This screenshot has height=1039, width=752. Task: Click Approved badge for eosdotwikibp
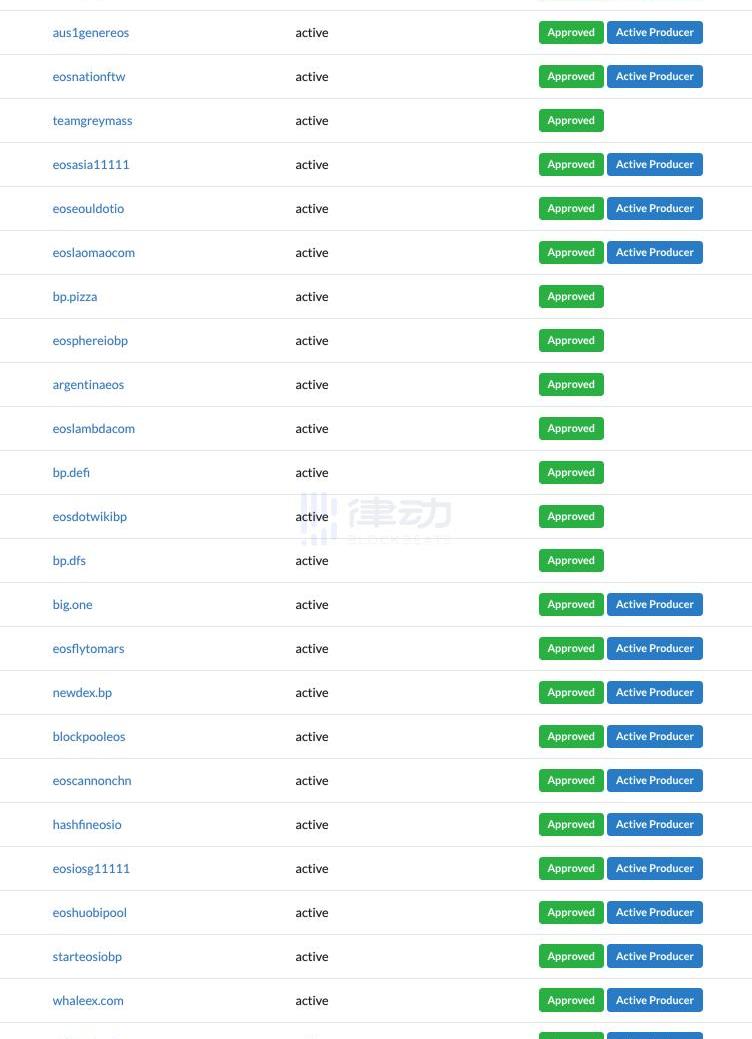pyautogui.click(x=571, y=516)
